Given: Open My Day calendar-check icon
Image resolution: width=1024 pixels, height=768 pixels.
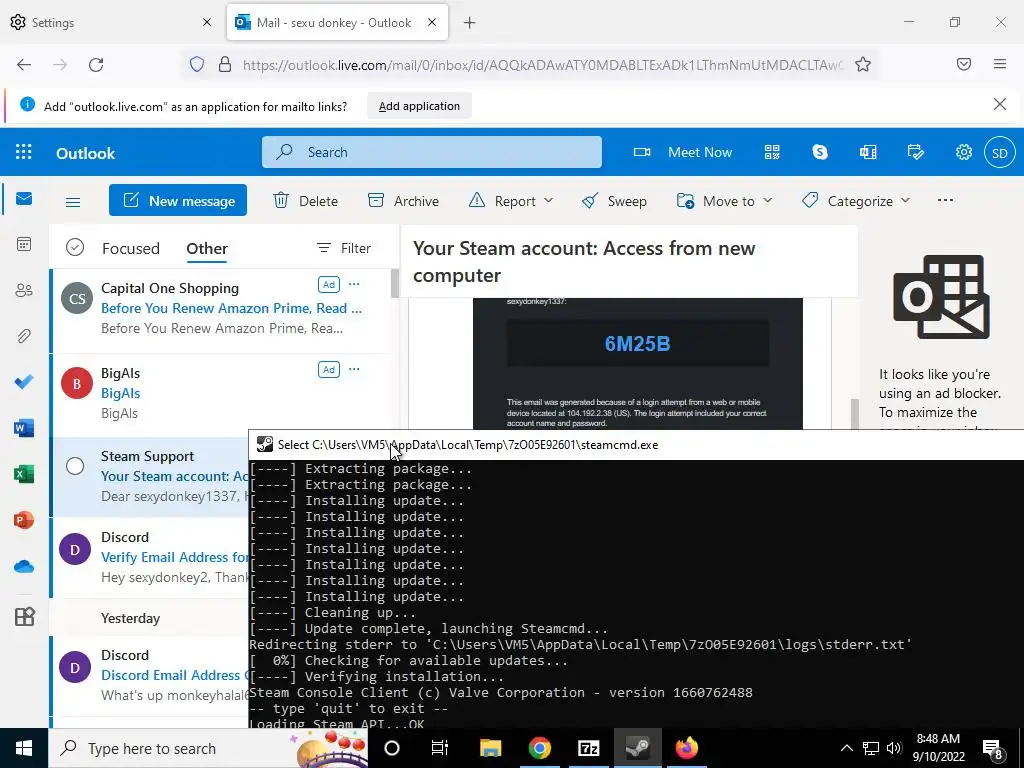Looking at the screenshot, I should [916, 152].
